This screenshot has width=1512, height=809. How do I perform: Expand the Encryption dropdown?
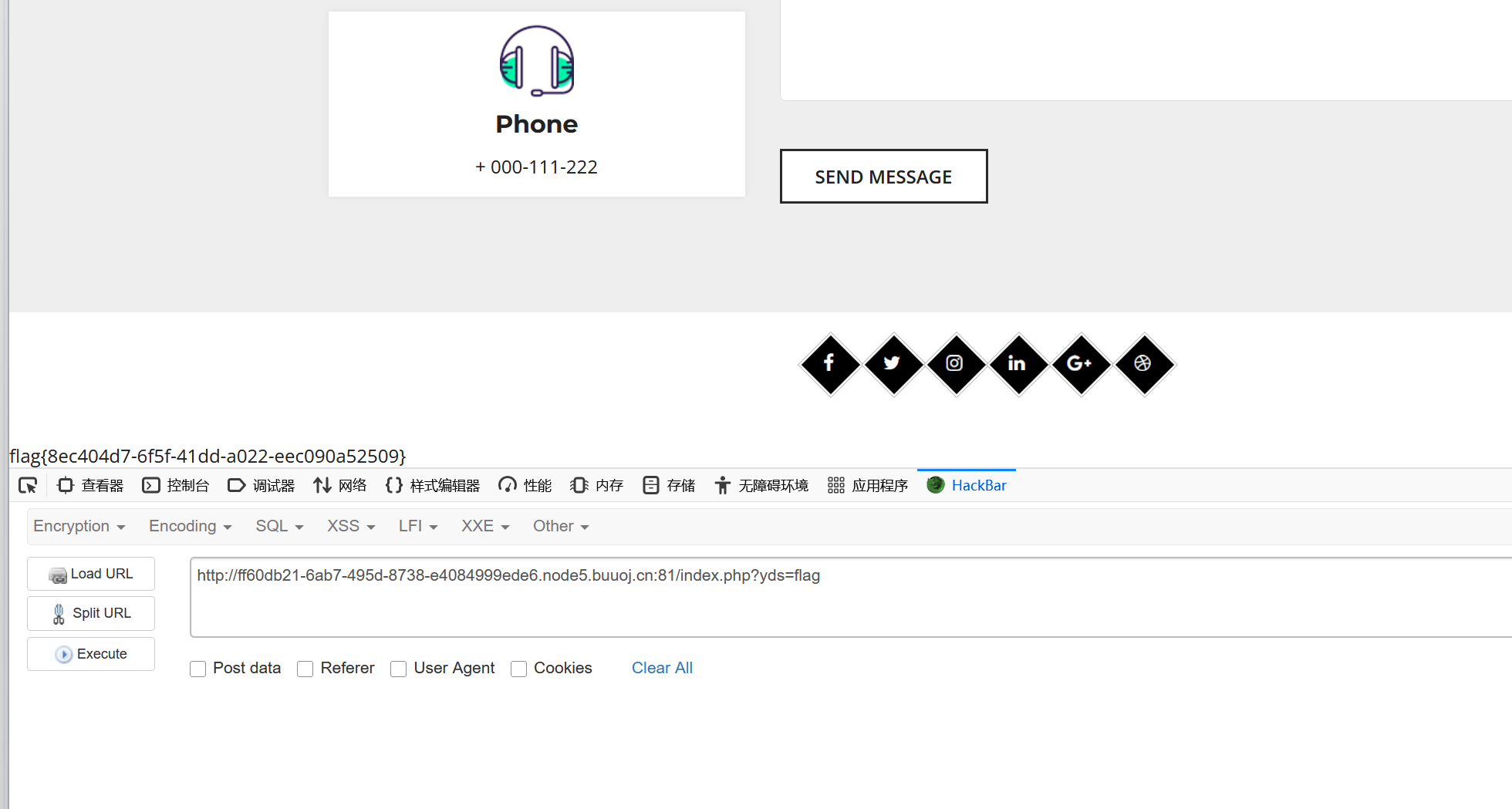click(79, 526)
